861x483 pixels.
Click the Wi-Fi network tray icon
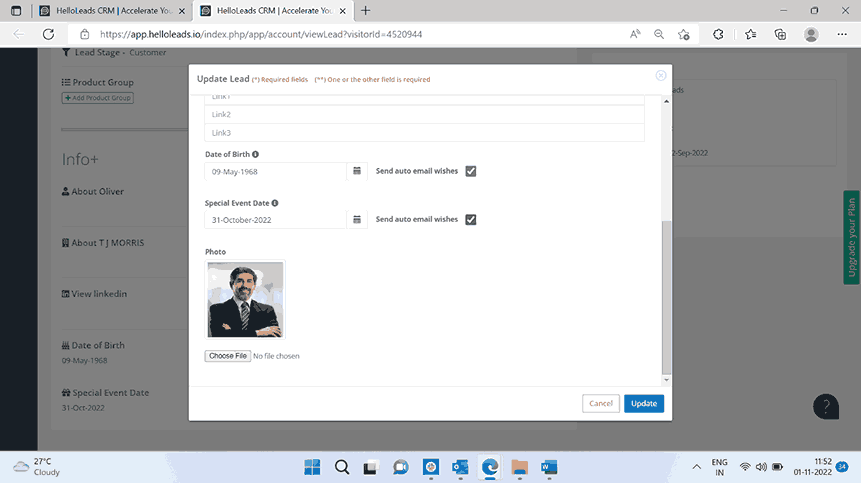[745, 467]
